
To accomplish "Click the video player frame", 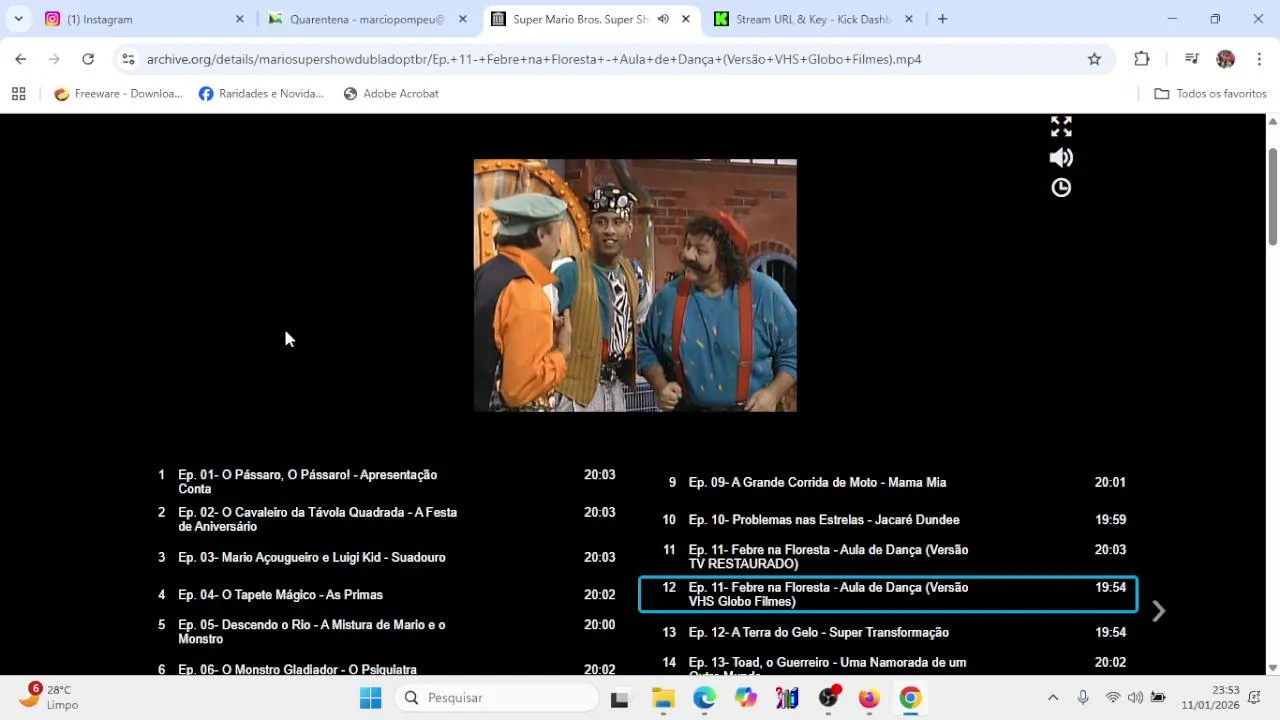I will (635, 285).
